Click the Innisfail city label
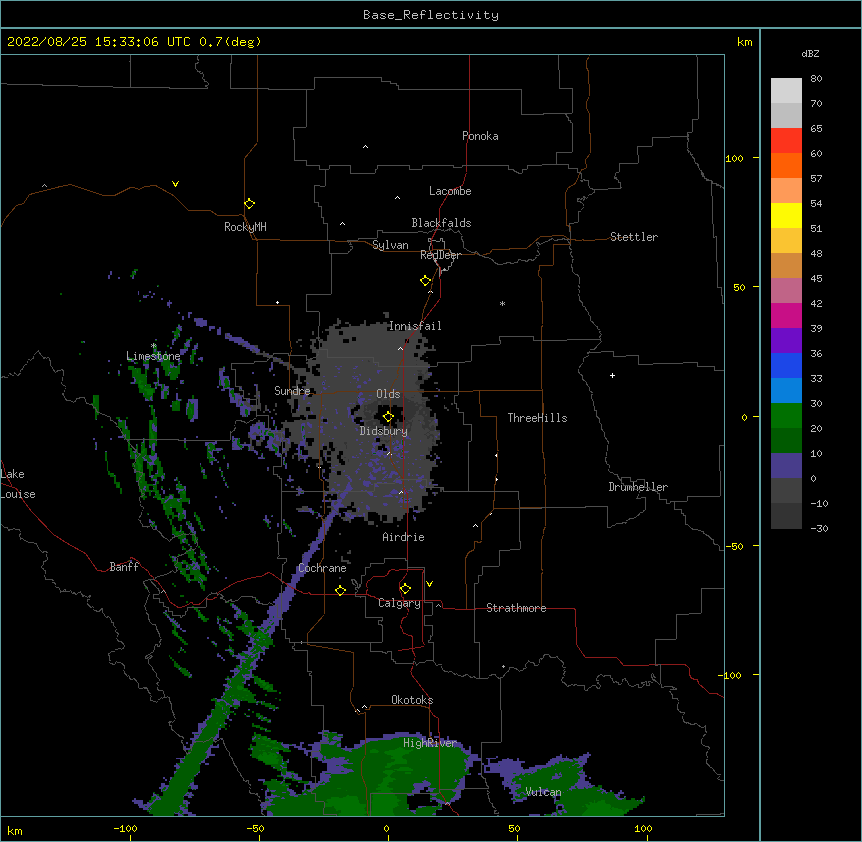862x842 pixels. click(415, 326)
